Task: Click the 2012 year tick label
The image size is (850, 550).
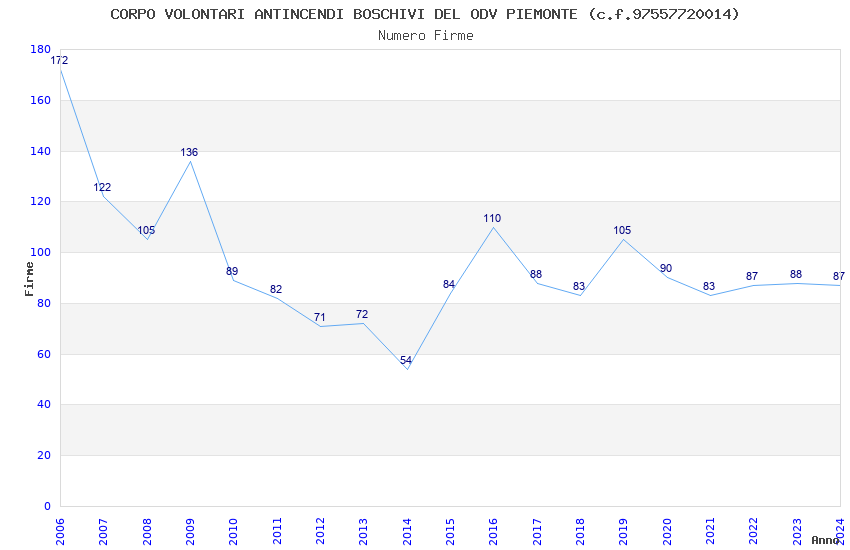Action: click(x=320, y=532)
